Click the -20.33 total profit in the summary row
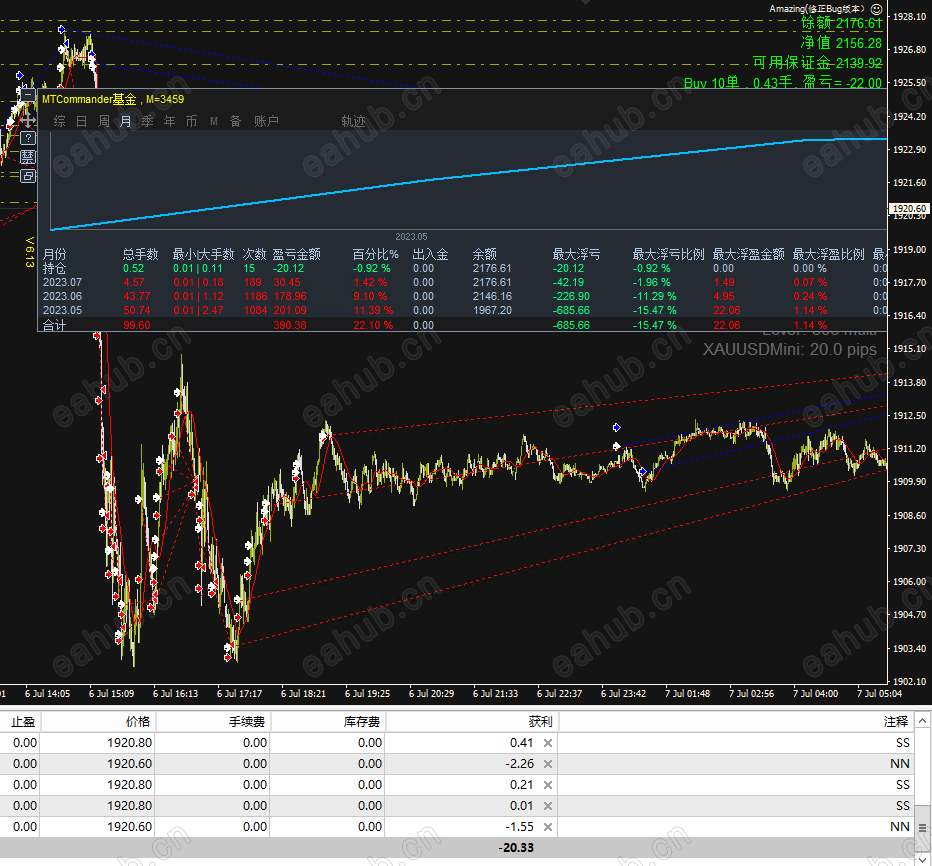This screenshot has height=866, width=932. click(x=516, y=848)
